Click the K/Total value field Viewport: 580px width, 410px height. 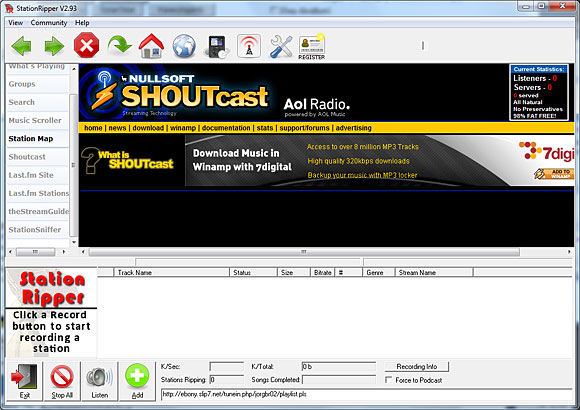pos(338,367)
